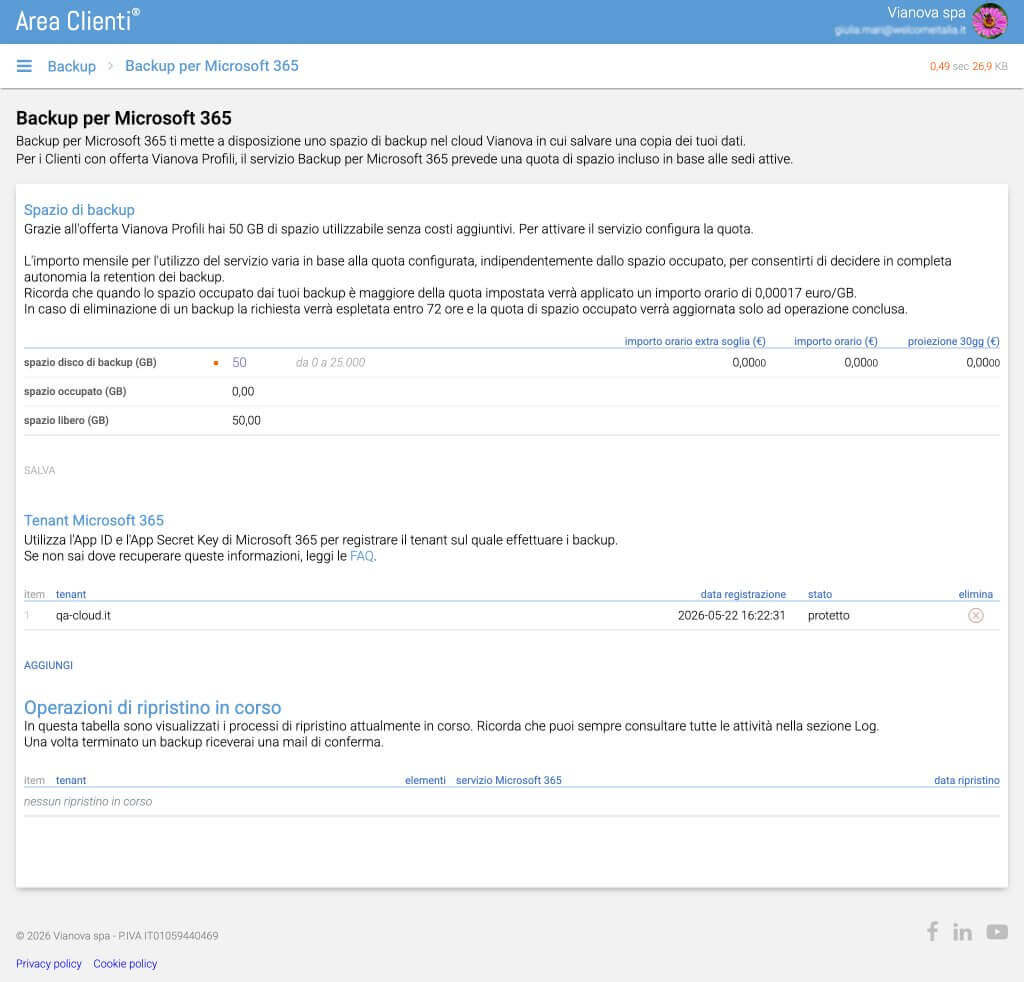Delete the qa-cloud.it tenant
This screenshot has height=982, width=1024.
click(975, 616)
